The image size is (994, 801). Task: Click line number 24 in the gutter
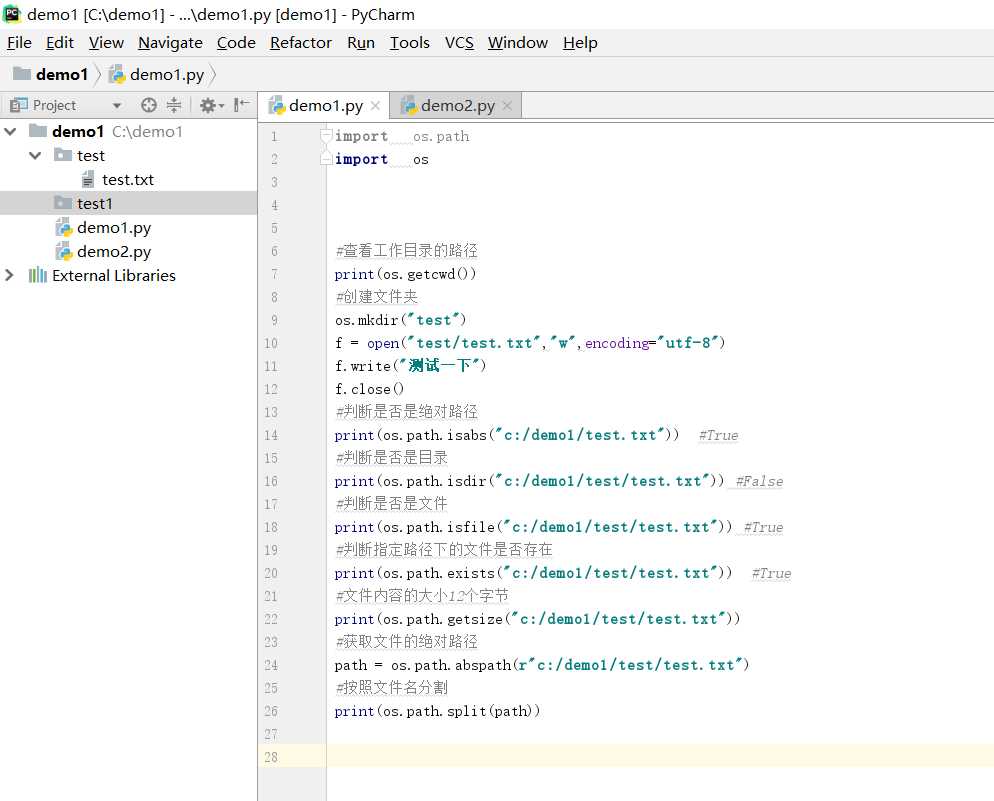[x=271, y=665]
